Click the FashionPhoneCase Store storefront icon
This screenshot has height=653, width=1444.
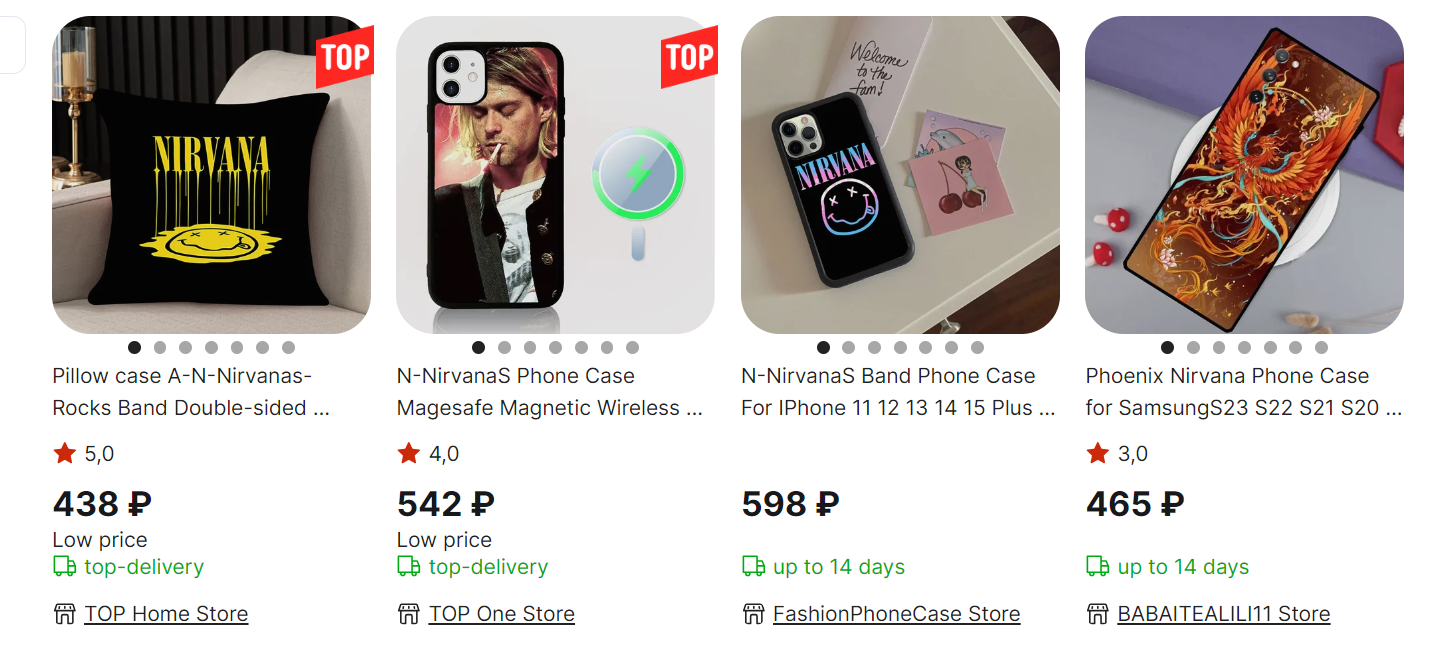(753, 614)
